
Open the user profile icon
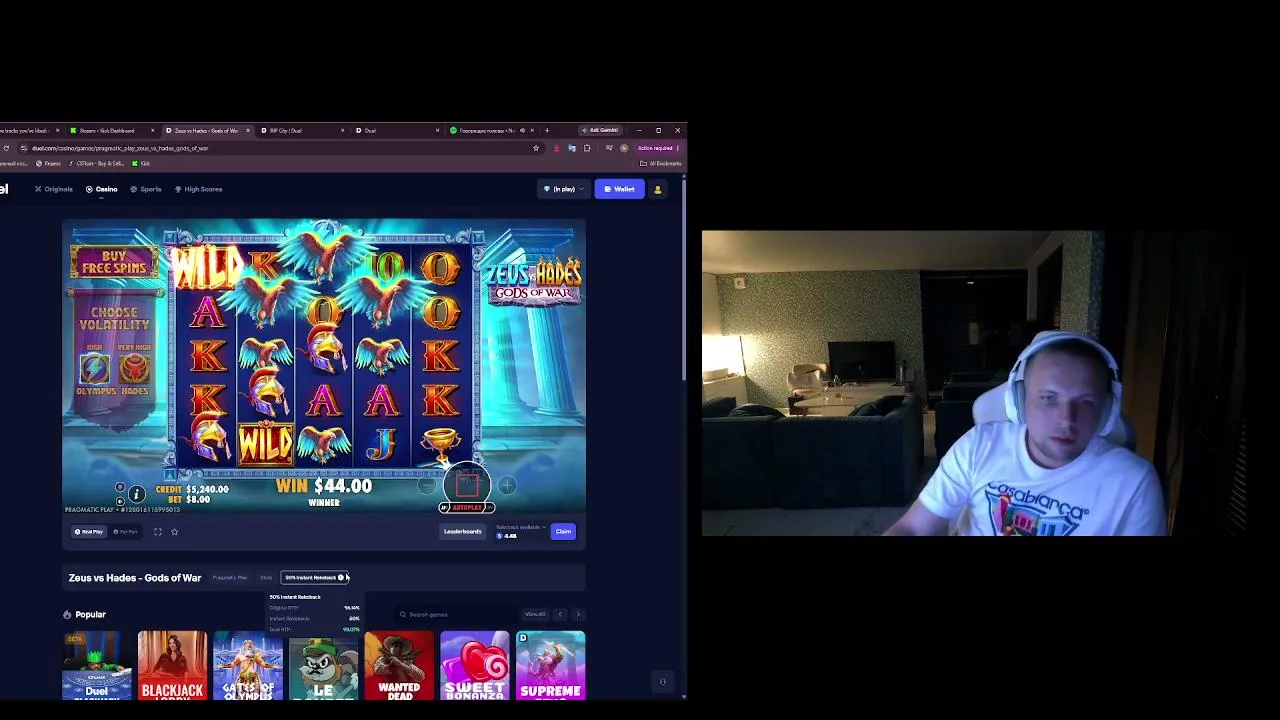point(657,189)
